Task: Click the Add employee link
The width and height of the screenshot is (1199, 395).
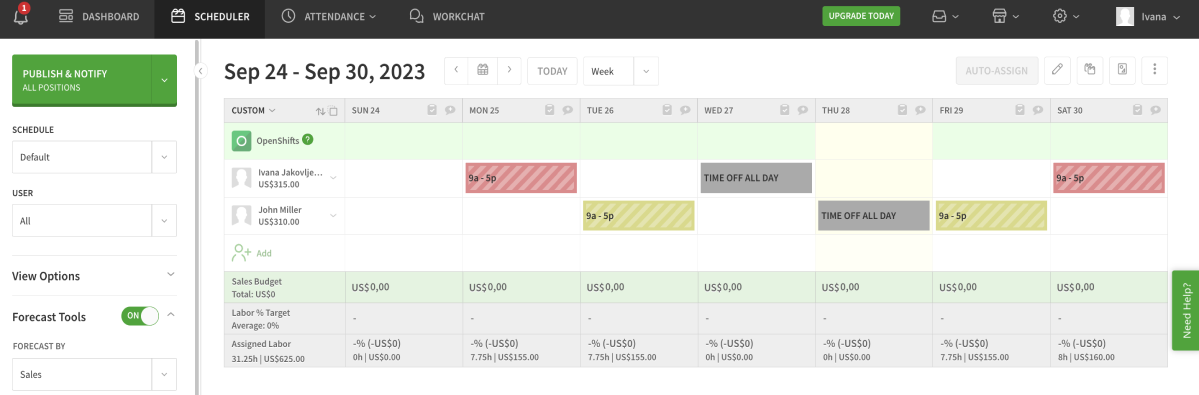Action: (x=264, y=253)
